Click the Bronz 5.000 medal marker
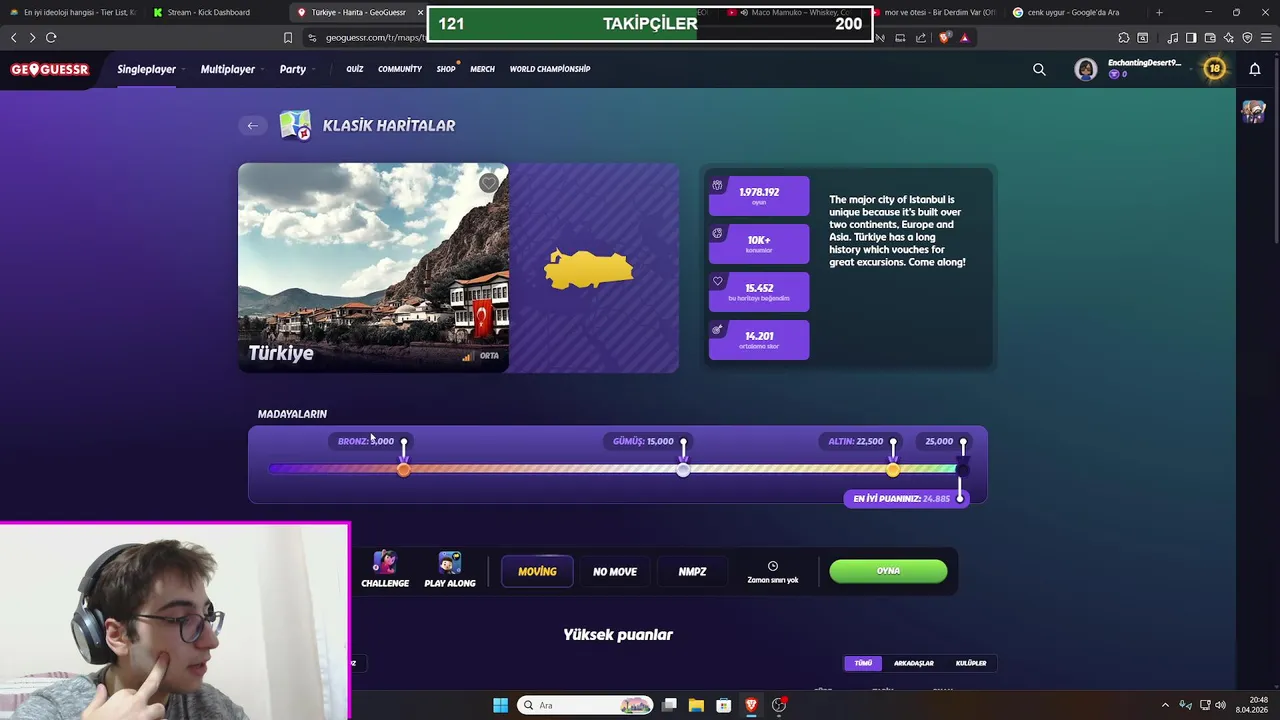Image resolution: width=1280 pixels, height=720 pixels. 403,469
